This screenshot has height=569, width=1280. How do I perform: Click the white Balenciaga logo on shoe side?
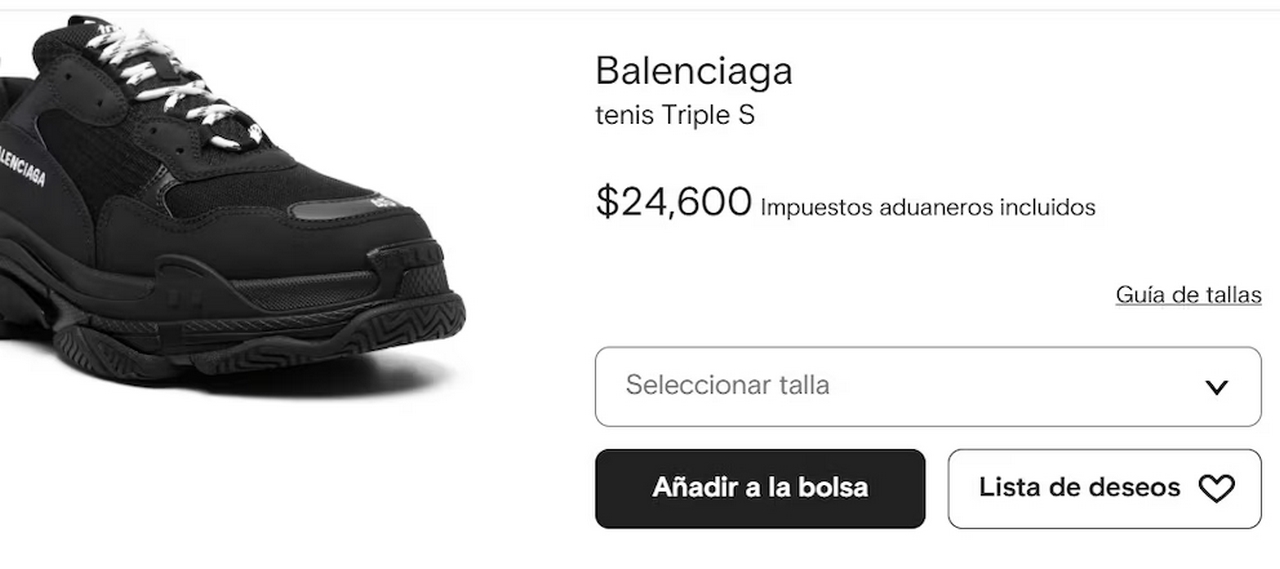point(22,166)
